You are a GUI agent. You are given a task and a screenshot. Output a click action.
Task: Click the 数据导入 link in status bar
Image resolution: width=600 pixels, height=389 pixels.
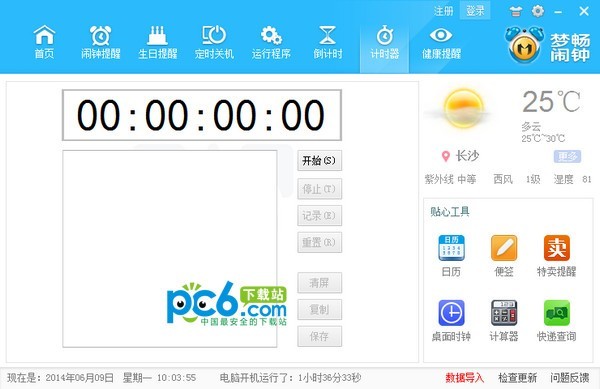(465, 378)
